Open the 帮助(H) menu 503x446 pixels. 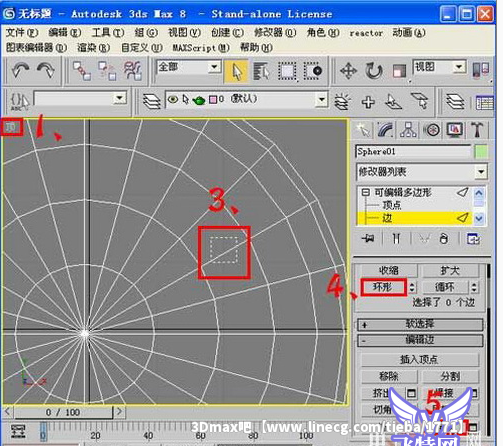click(x=256, y=48)
